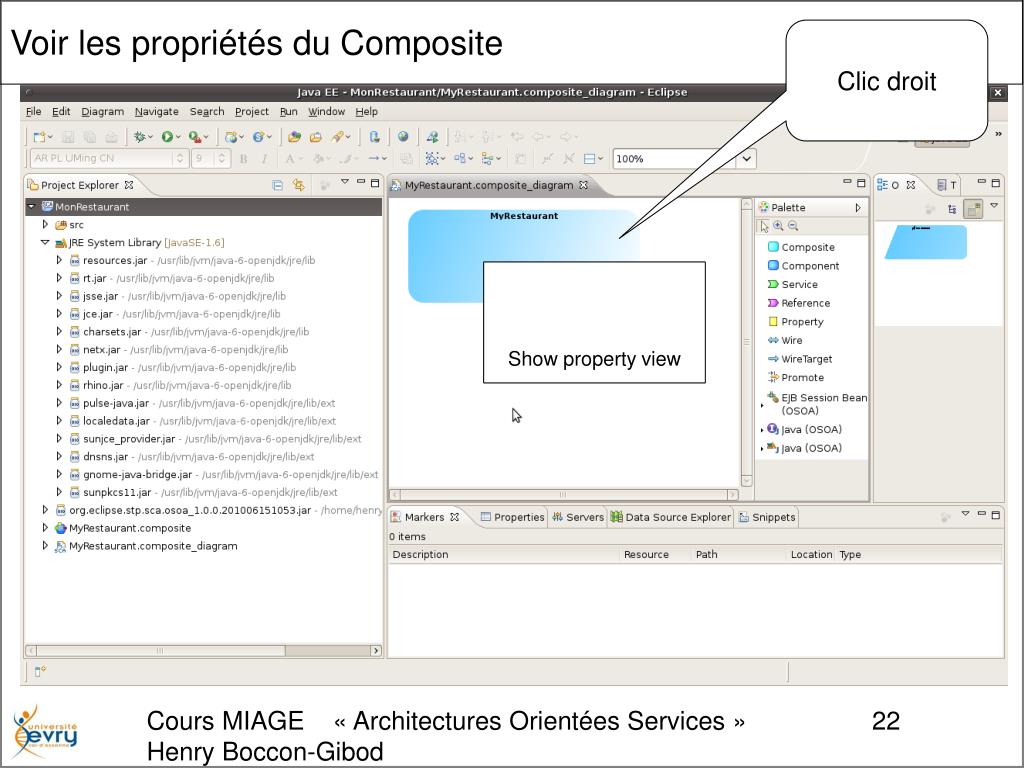The width and height of the screenshot is (1024, 768).
Task: Select the Reference tool in Palette
Action: pos(799,303)
